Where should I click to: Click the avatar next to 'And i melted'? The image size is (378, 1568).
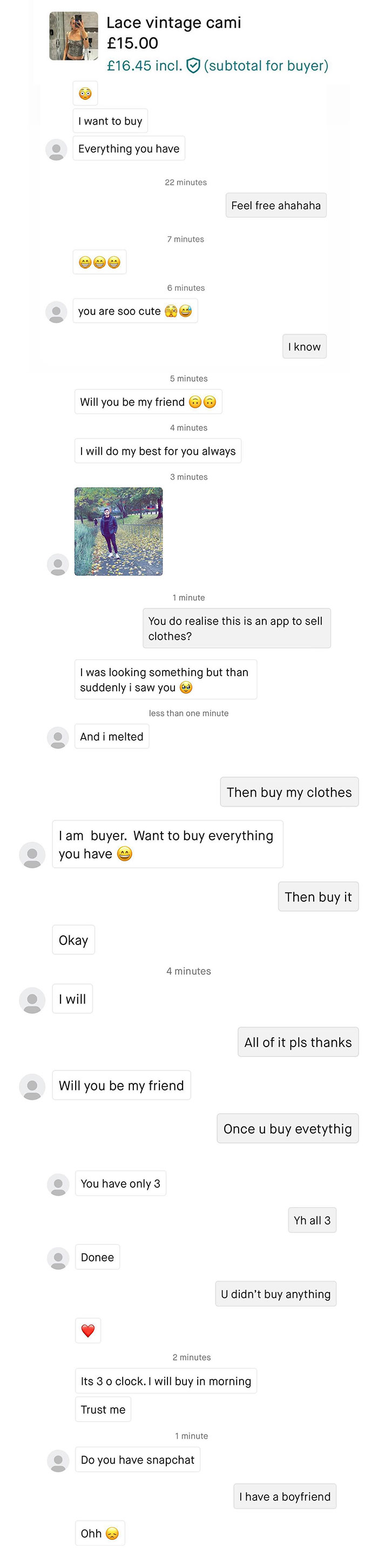click(57, 736)
